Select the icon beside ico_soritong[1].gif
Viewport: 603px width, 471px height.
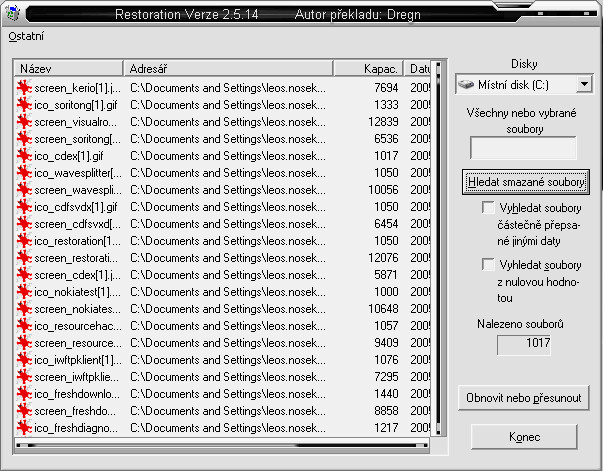click(x=24, y=105)
